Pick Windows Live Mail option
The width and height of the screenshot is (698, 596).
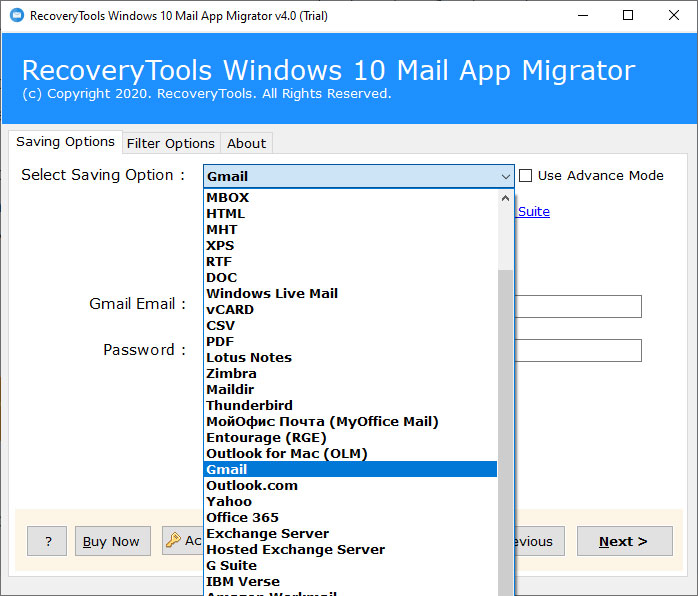pyautogui.click(x=351, y=294)
